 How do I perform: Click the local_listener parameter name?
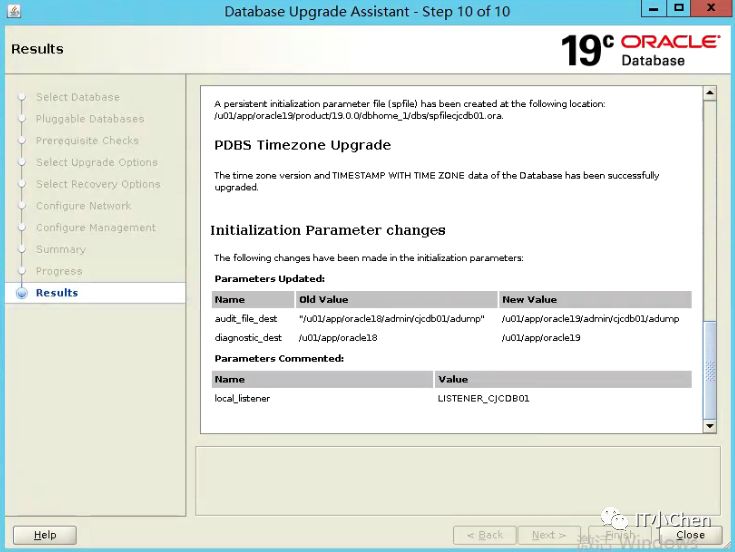pyautogui.click(x=242, y=398)
